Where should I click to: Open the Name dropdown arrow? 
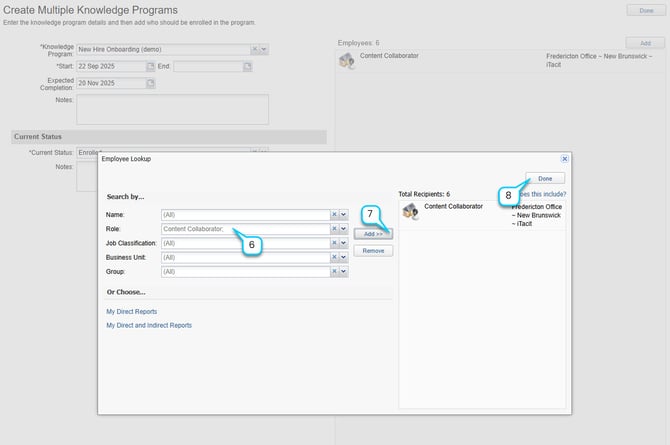pos(344,215)
